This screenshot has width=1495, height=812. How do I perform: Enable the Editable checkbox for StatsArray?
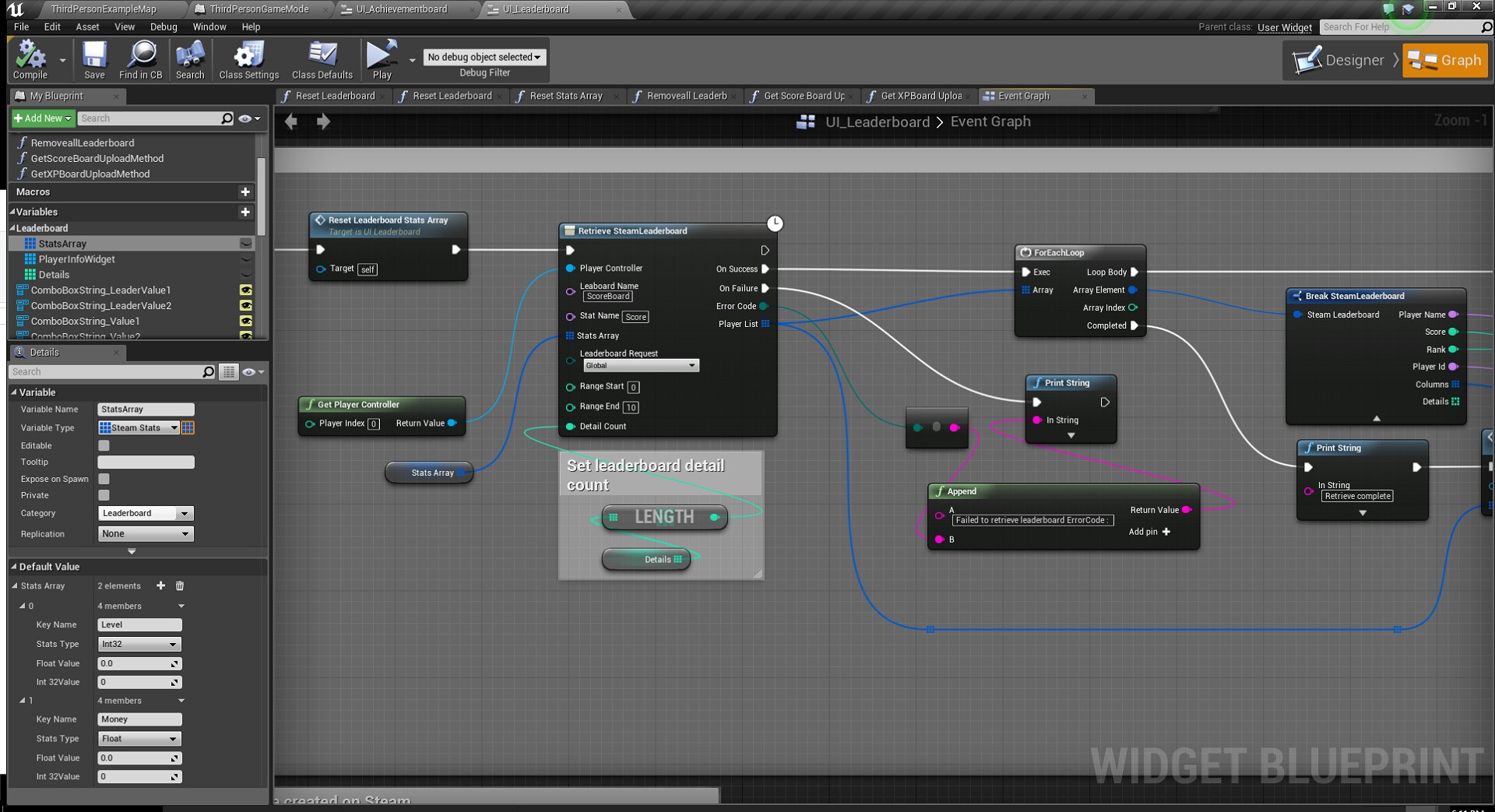(104, 445)
